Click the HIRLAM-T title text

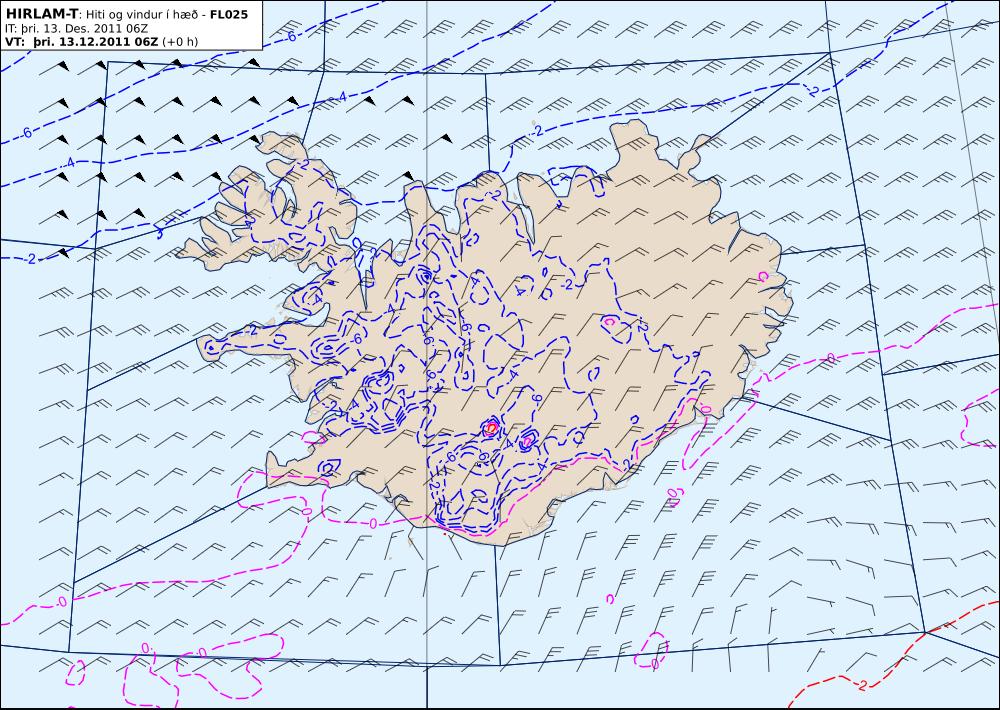[41, 14]
